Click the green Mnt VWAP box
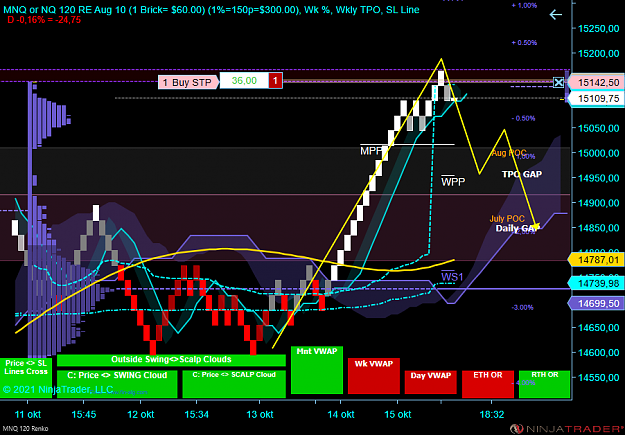 coord(317,370)
